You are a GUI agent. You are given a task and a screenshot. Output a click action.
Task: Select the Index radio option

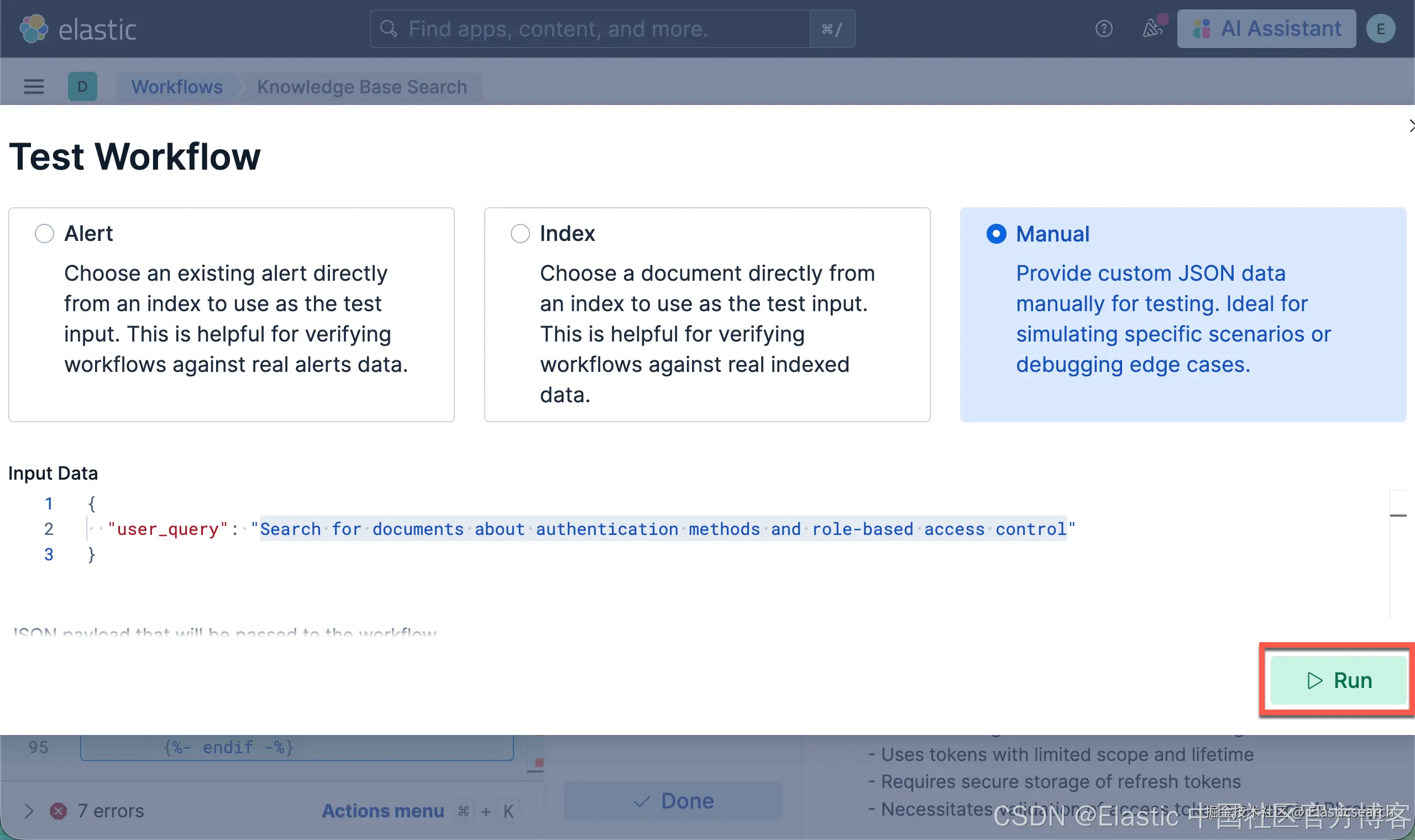point(520,233)
